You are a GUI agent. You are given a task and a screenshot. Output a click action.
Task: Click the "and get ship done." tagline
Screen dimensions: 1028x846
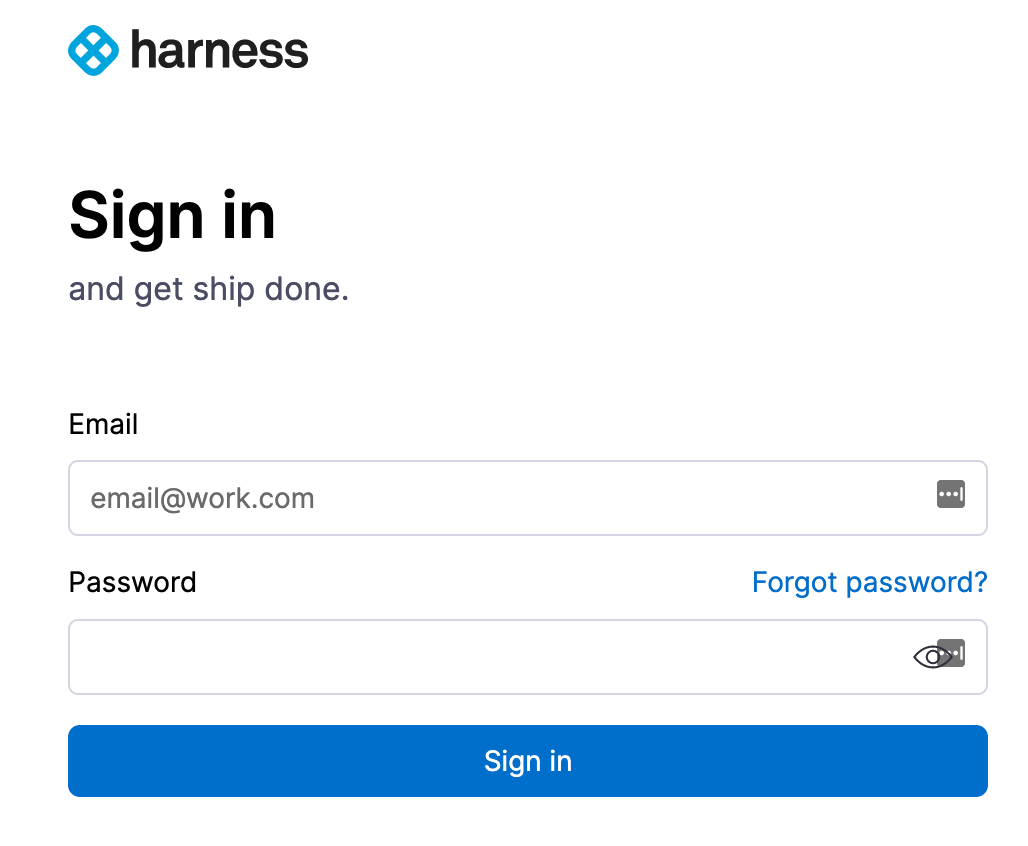(x=208, y=290)
